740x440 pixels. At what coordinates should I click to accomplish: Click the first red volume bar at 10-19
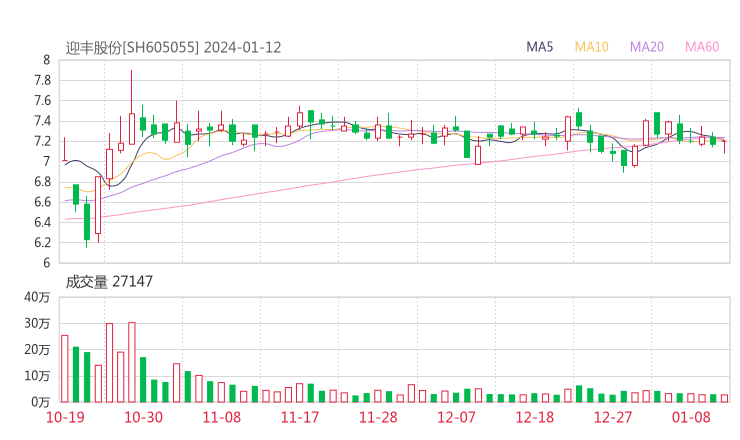pos(65,369)
